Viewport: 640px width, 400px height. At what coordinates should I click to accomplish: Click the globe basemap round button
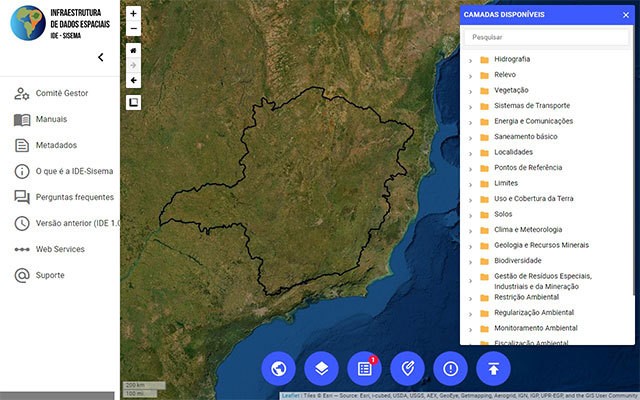coord(279,368)
